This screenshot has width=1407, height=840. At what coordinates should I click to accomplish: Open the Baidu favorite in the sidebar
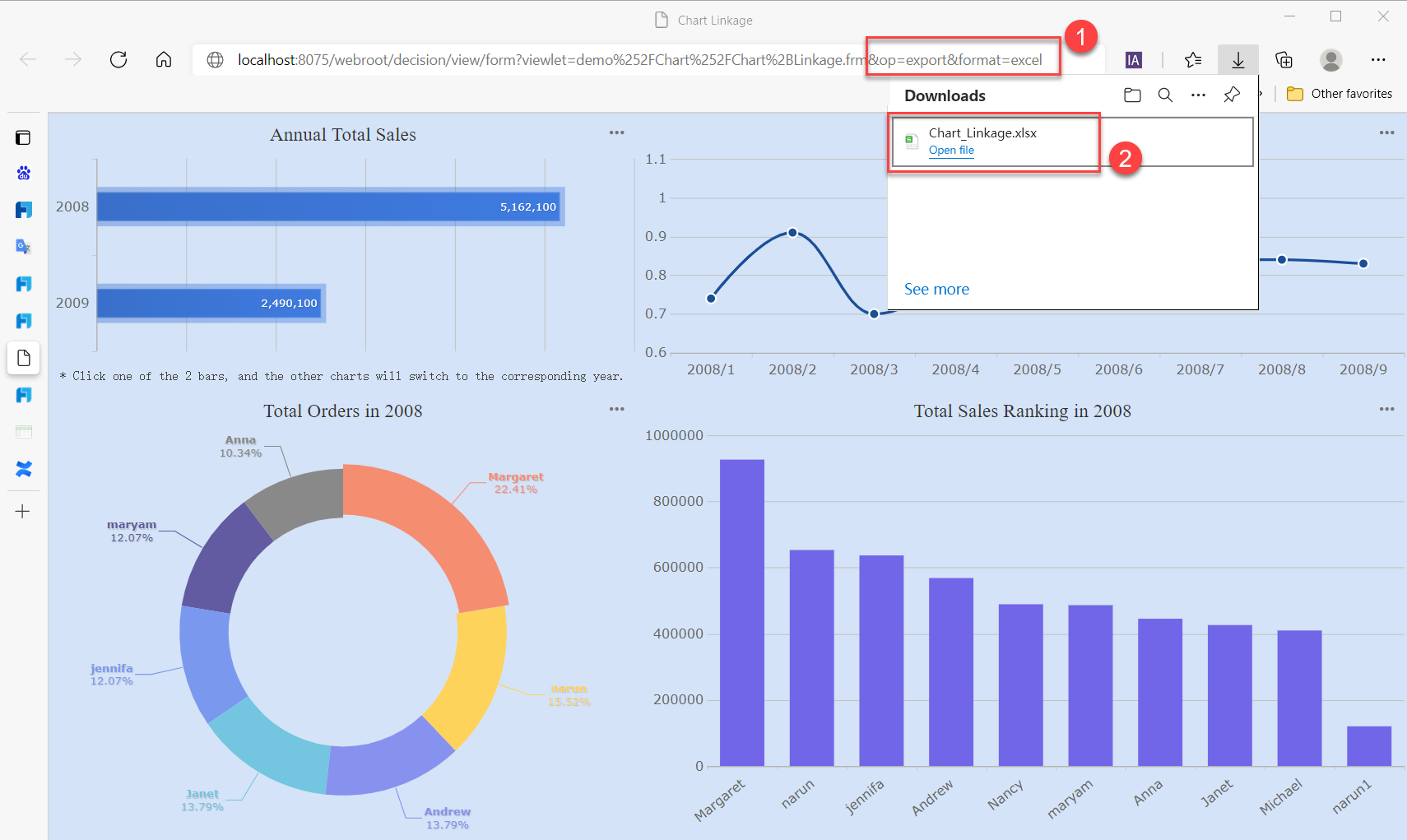pos(23,173)
